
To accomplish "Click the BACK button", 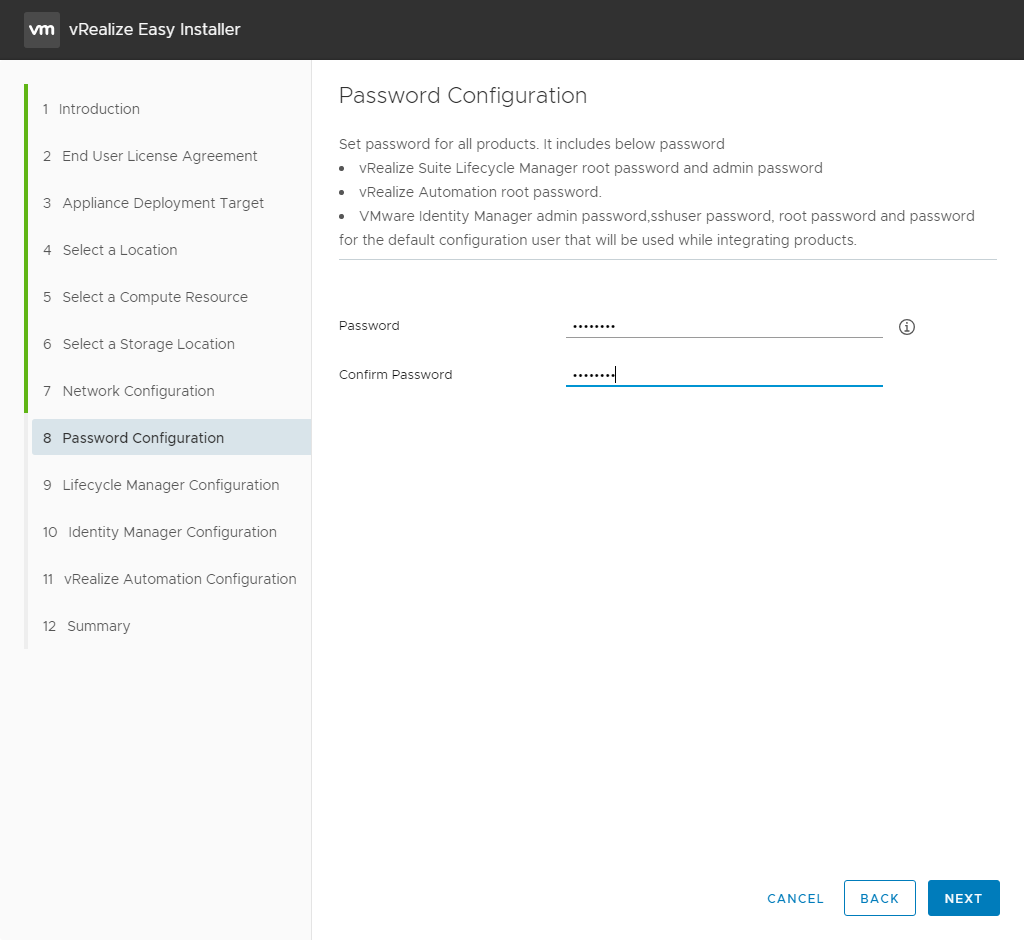I will point(879,898).
